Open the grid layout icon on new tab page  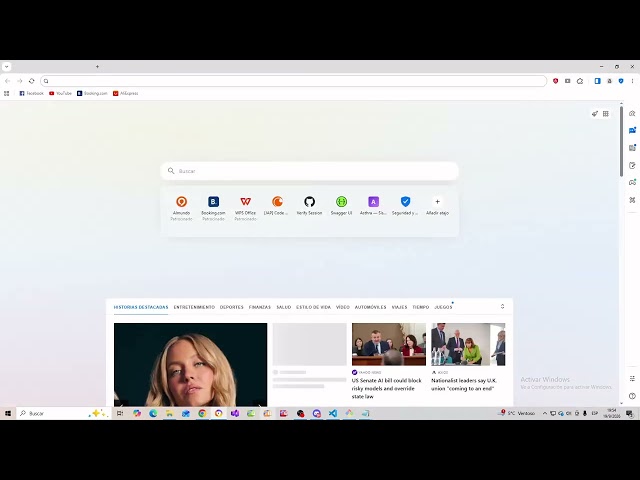coord(606,113)
